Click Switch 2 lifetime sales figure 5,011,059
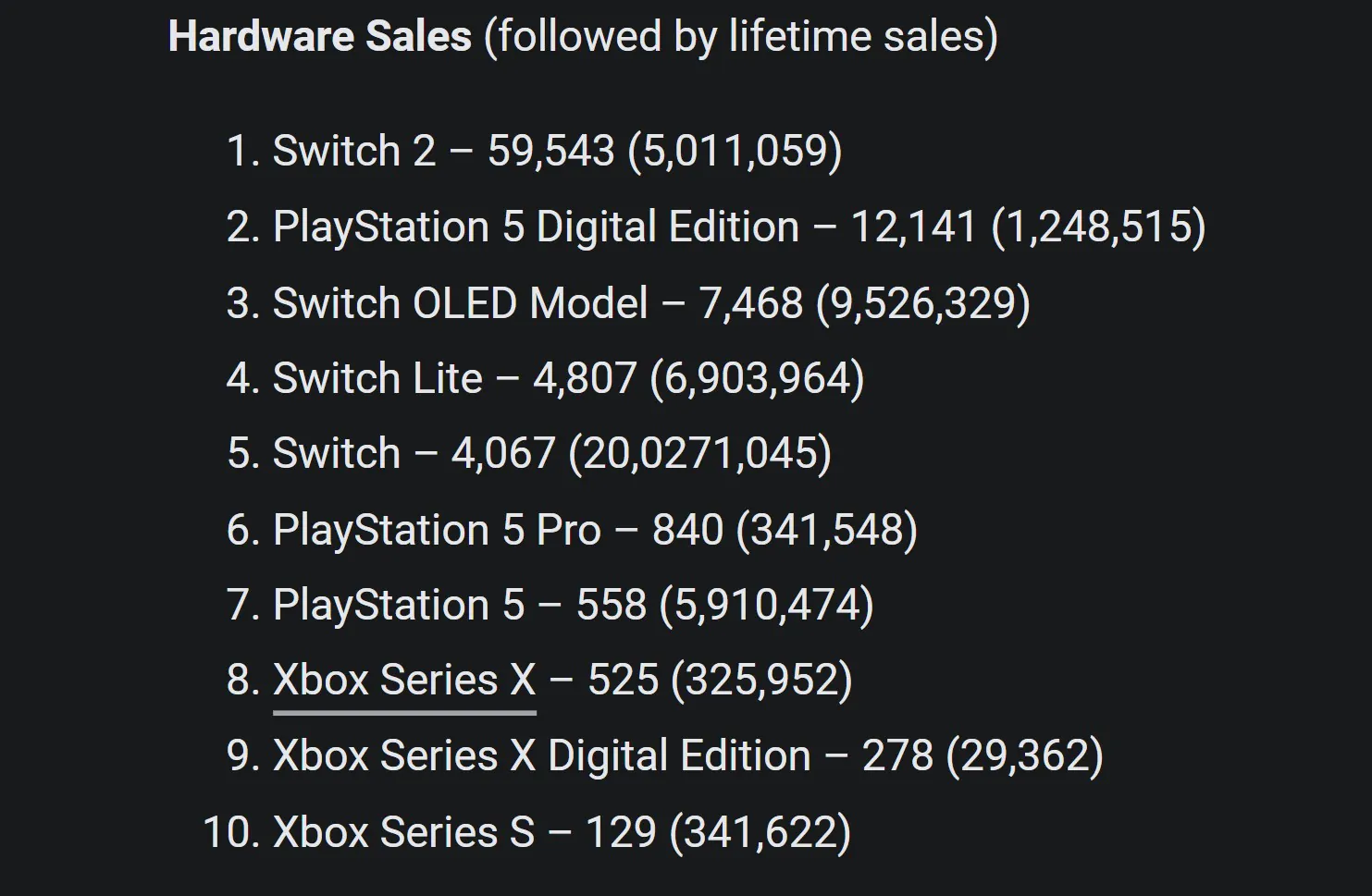The width and height of the screenshot is (1372, 896). coord(735,152)
